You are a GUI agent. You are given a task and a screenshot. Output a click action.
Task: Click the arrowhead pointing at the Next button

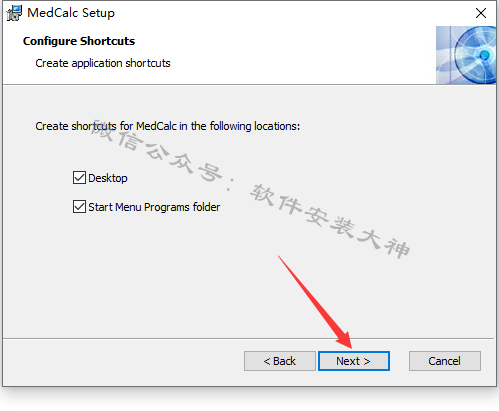pyautogui.click(x=345, y=339)
